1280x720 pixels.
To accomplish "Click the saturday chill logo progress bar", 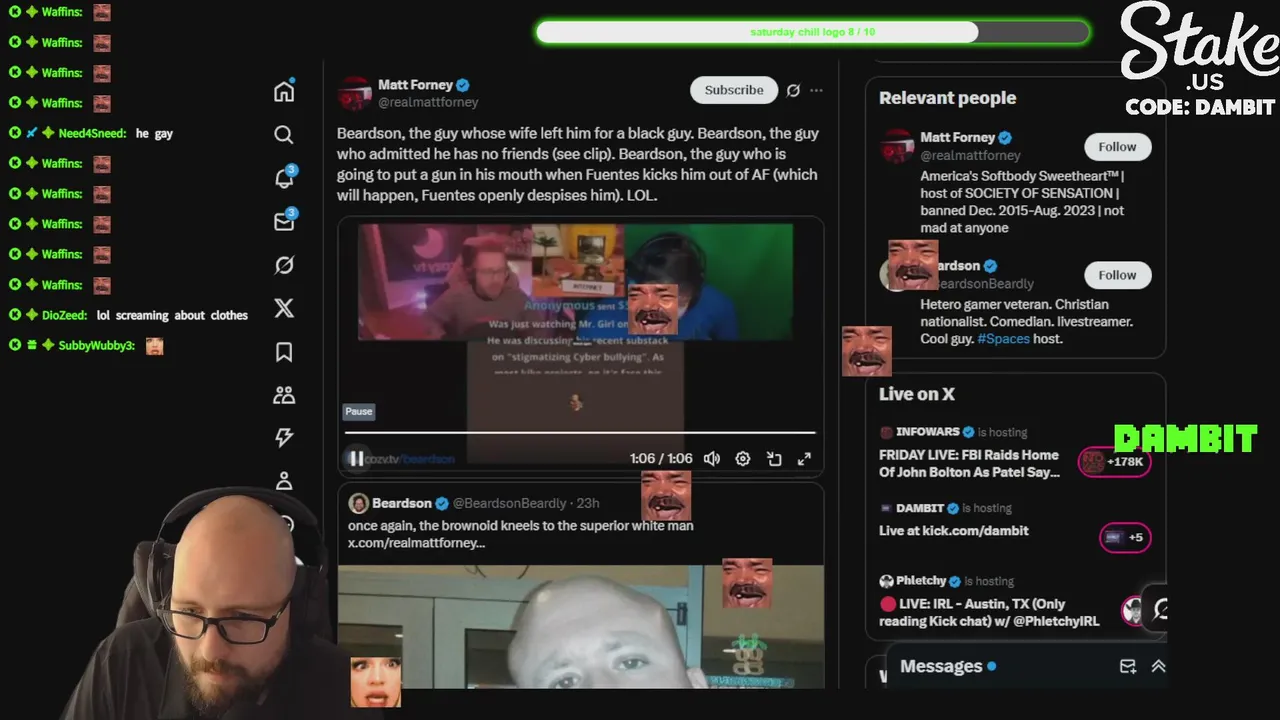I will tap(812, 32).
